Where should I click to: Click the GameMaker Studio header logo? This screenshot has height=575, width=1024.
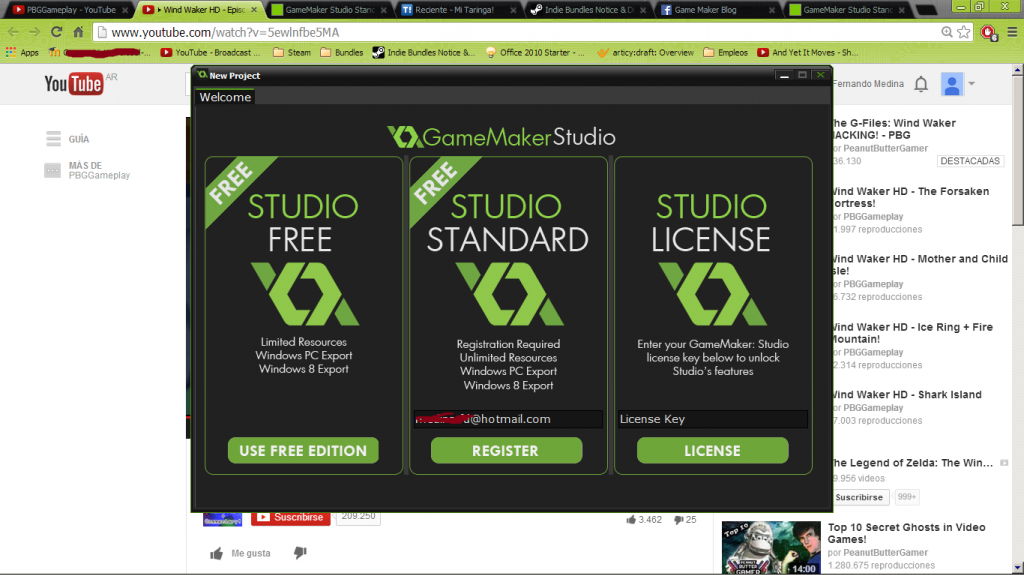pos(502,137)
